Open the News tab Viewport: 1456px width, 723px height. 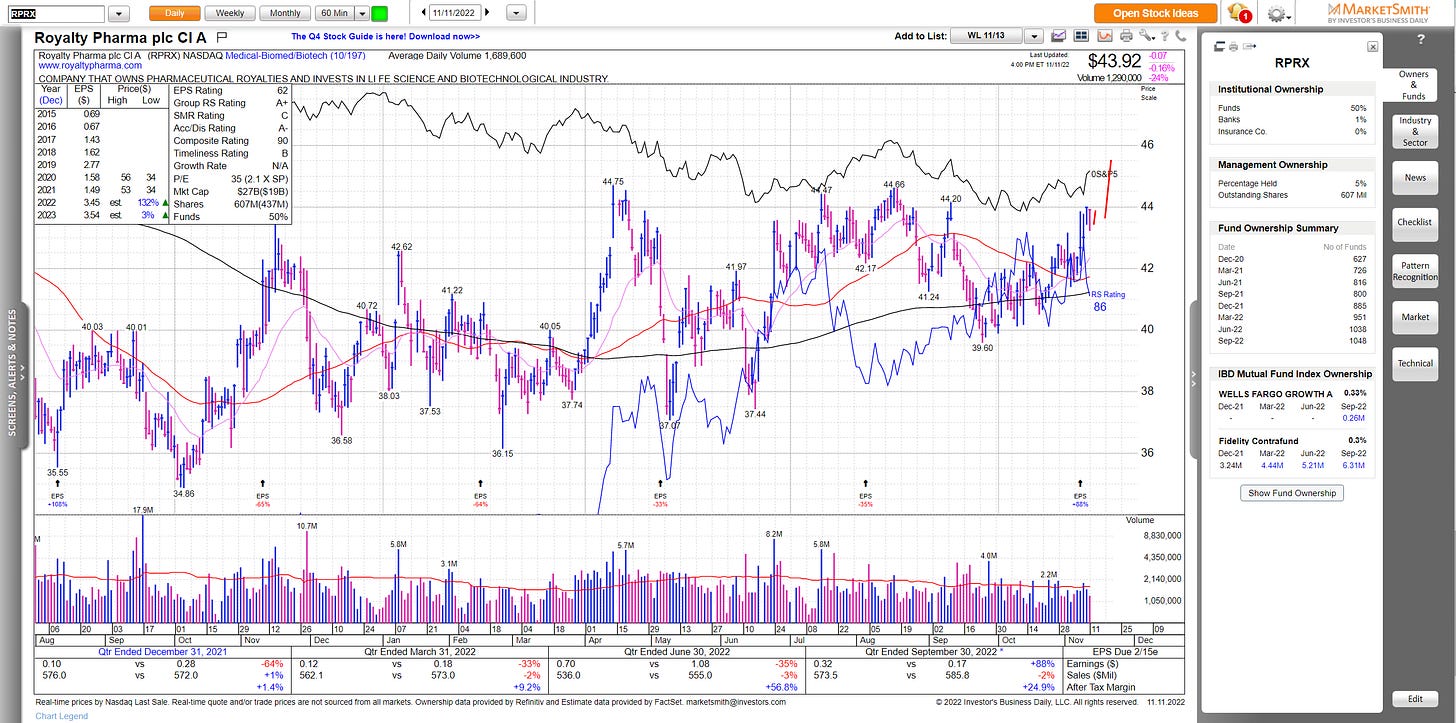click(1415, 177)
